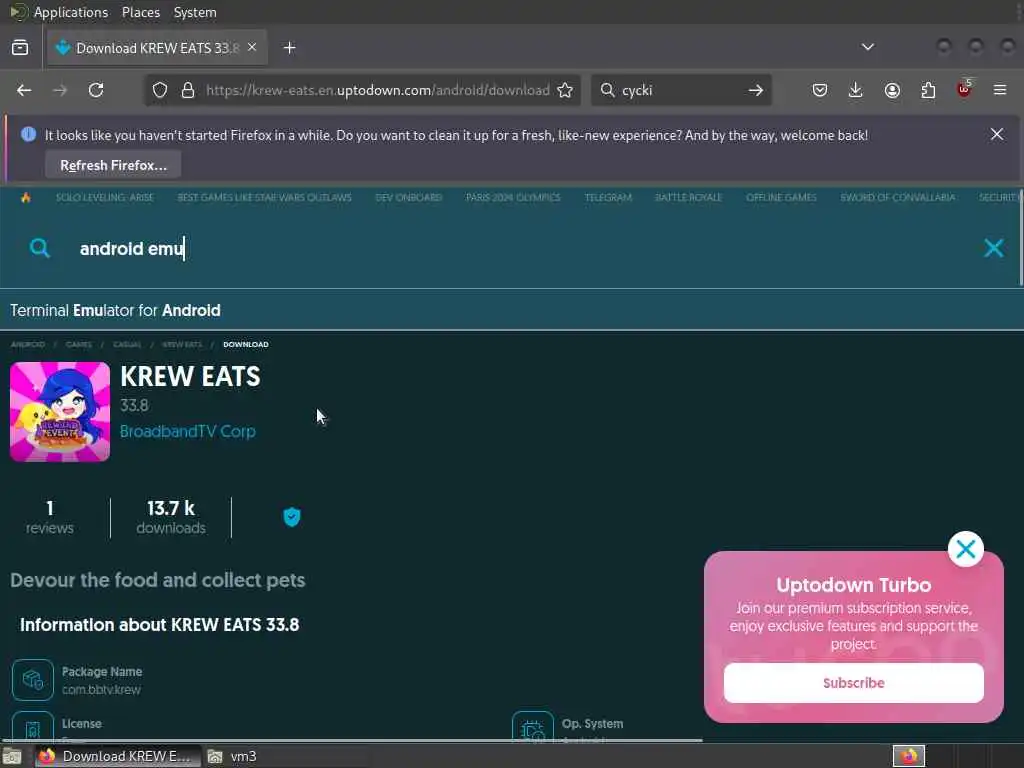Dismiss the Refresh Firefox notification bar
Screen dimensions: 1024x768
pyautogui.click(x=997, y=134)
